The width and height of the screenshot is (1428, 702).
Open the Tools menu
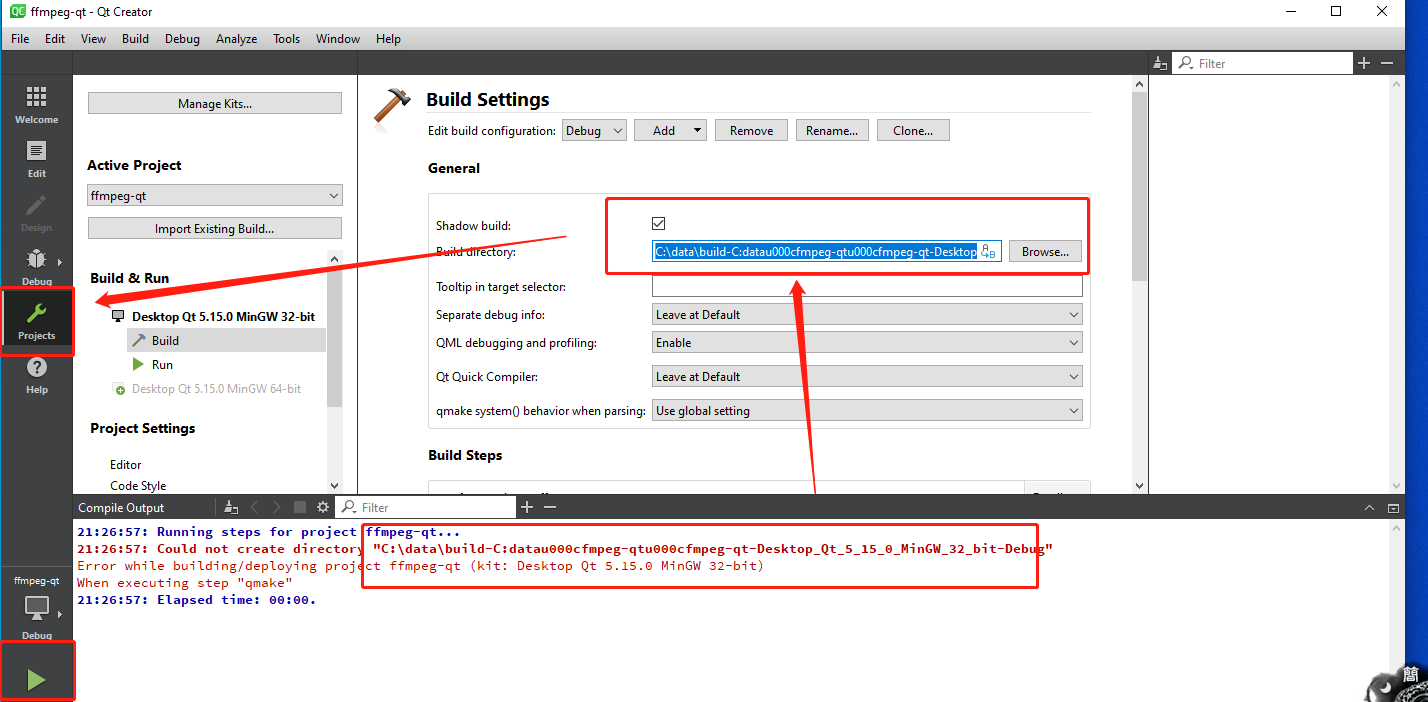coord(286,39)
